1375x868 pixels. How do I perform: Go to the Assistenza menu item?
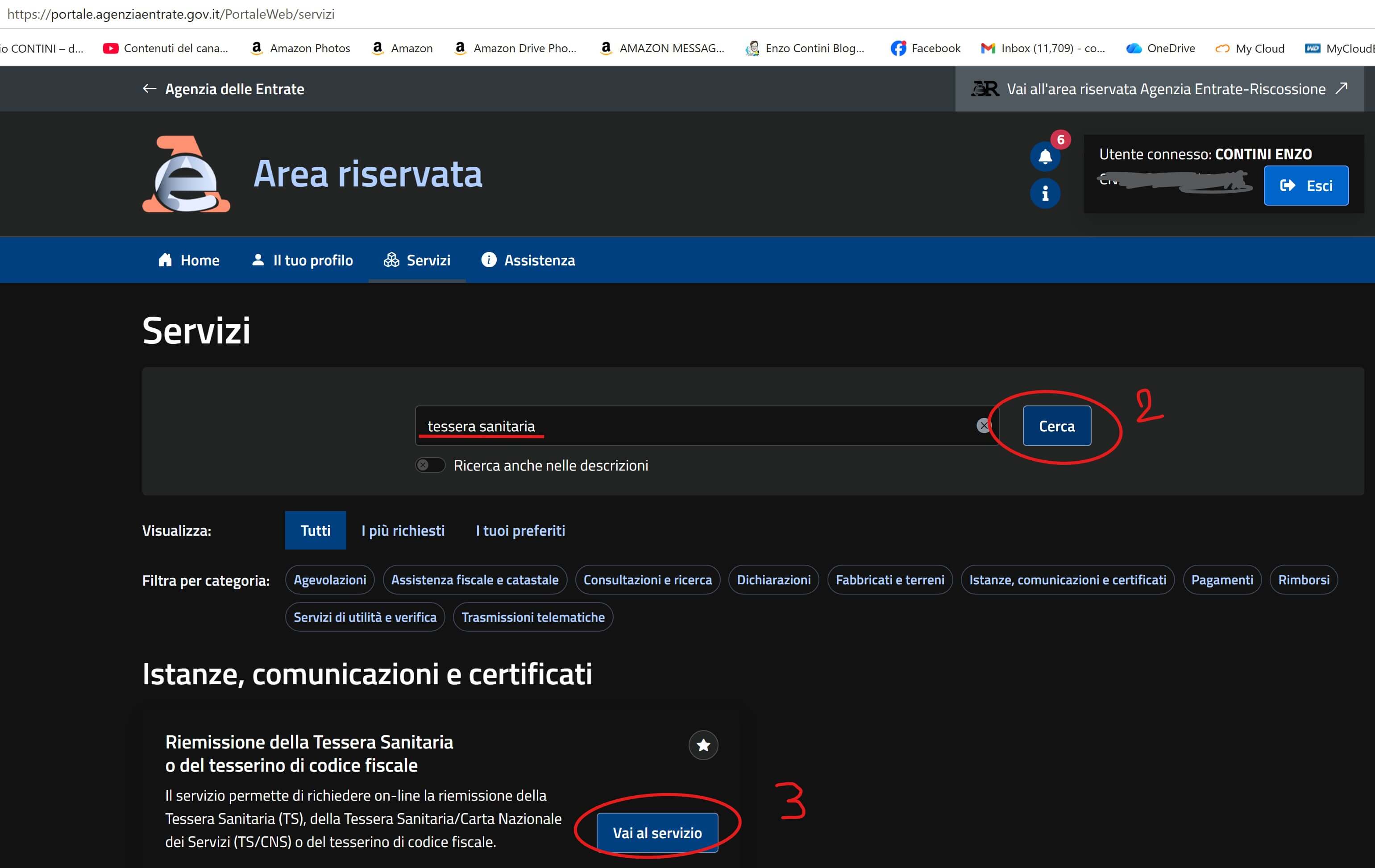528,260
